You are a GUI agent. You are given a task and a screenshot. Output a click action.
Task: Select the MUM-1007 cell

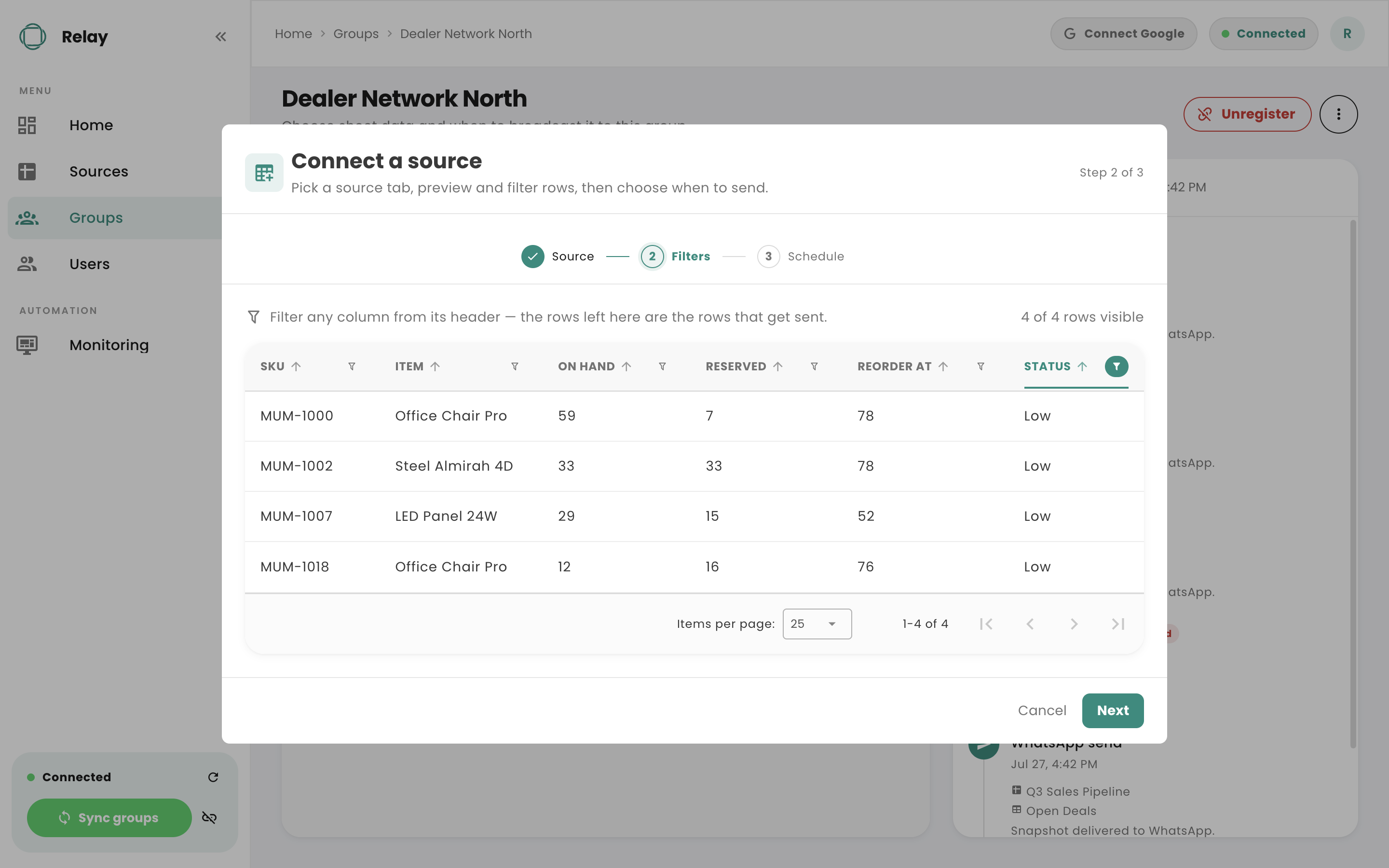(x=297, y=515)
